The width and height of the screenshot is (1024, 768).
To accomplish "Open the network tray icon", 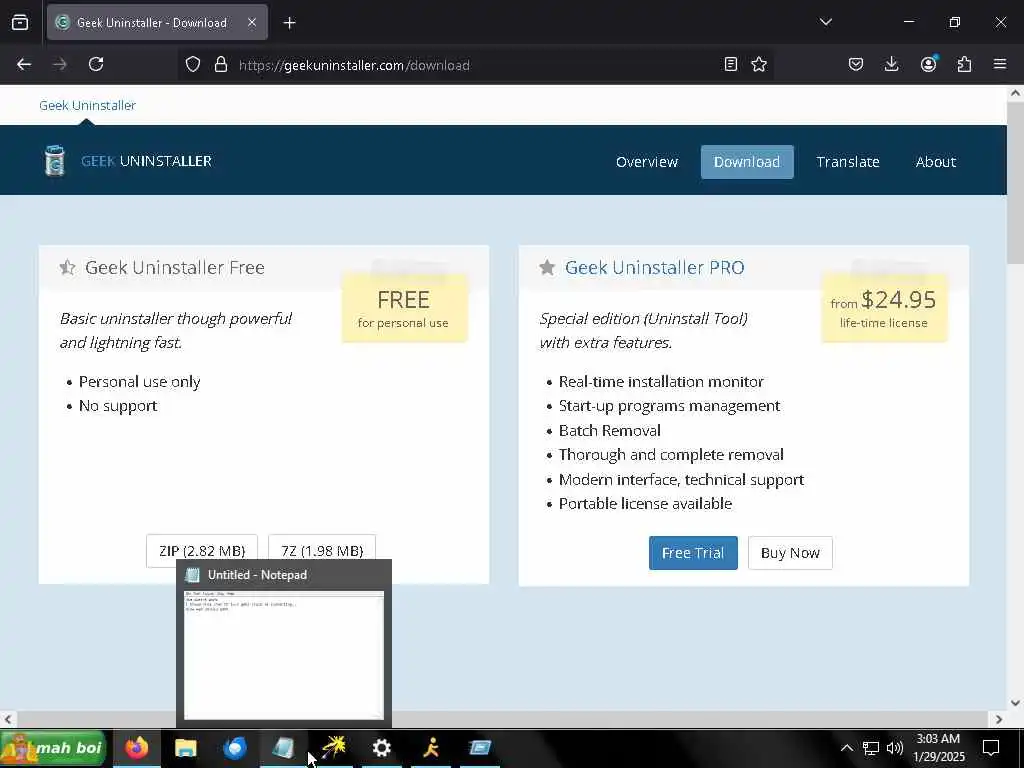I will point(871,748).
